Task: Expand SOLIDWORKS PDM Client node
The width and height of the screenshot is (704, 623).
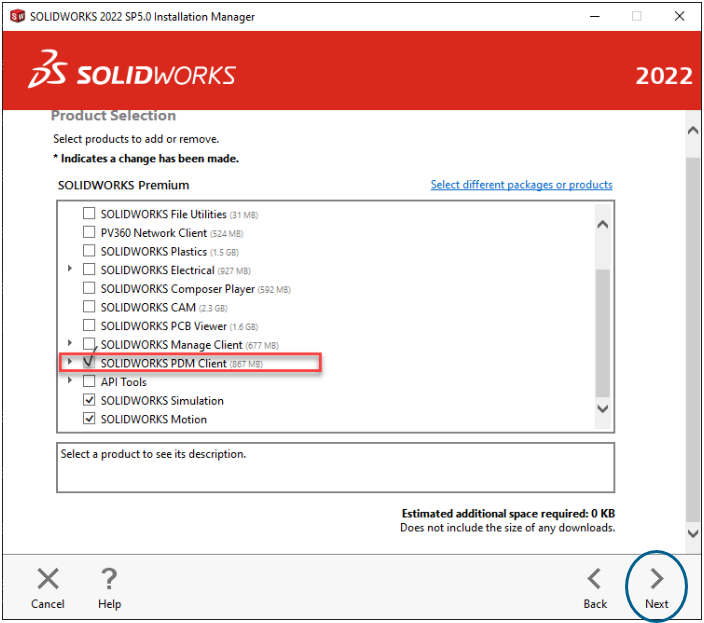Action: (x=70, y=361)
